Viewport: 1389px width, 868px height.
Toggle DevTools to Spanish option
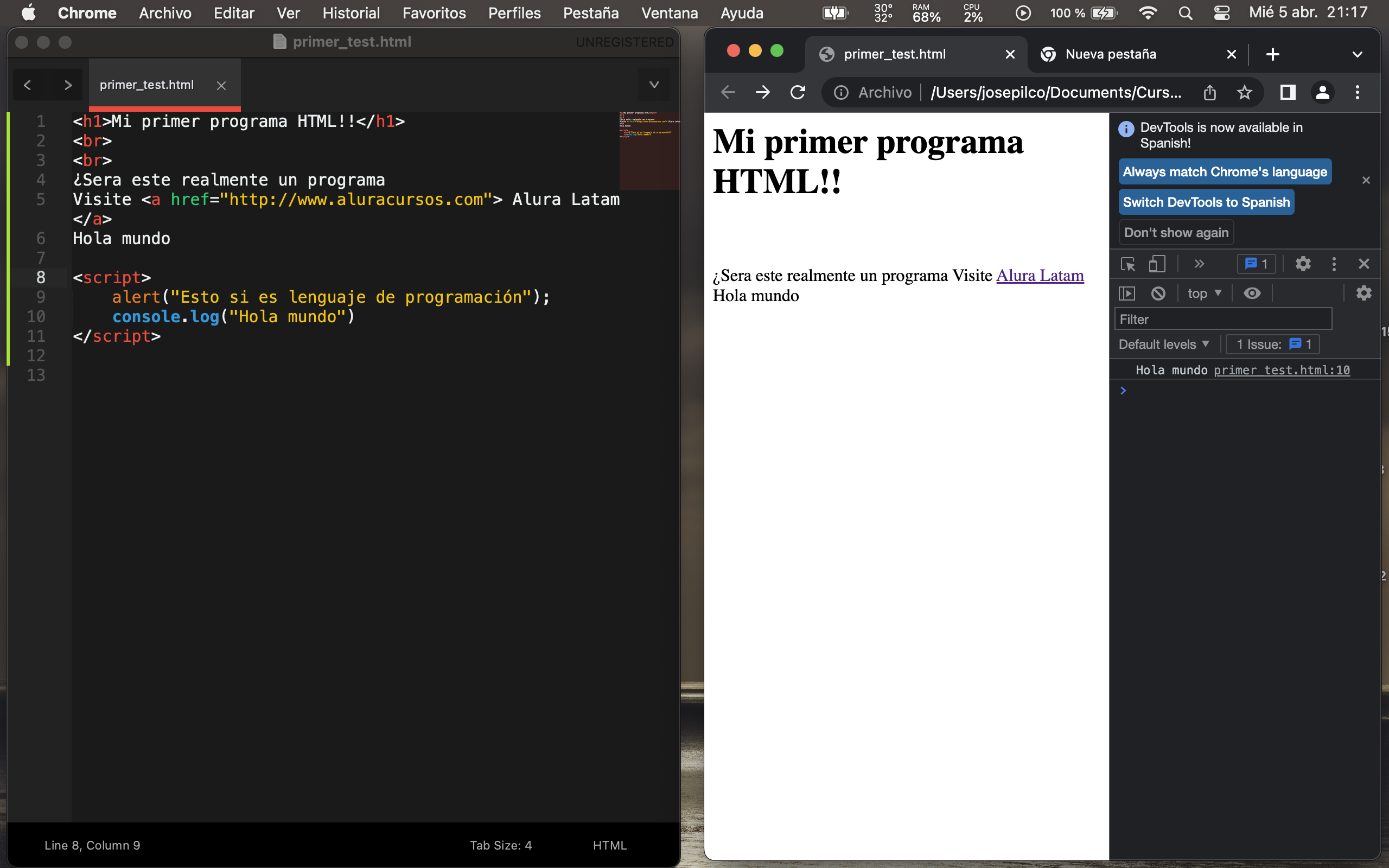click(1205, 201)
